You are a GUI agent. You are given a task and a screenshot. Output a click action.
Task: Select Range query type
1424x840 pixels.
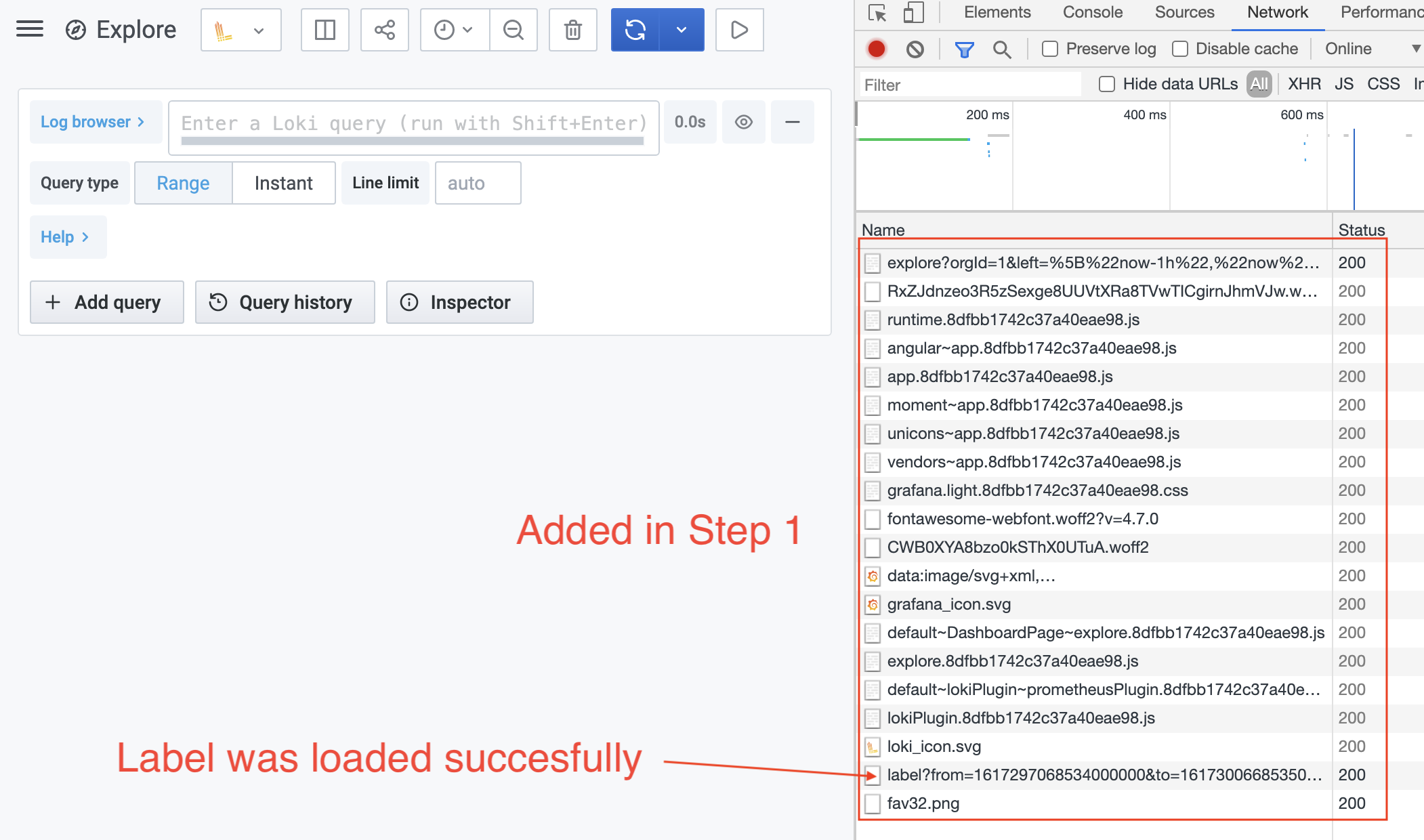(x=183, y=183)
